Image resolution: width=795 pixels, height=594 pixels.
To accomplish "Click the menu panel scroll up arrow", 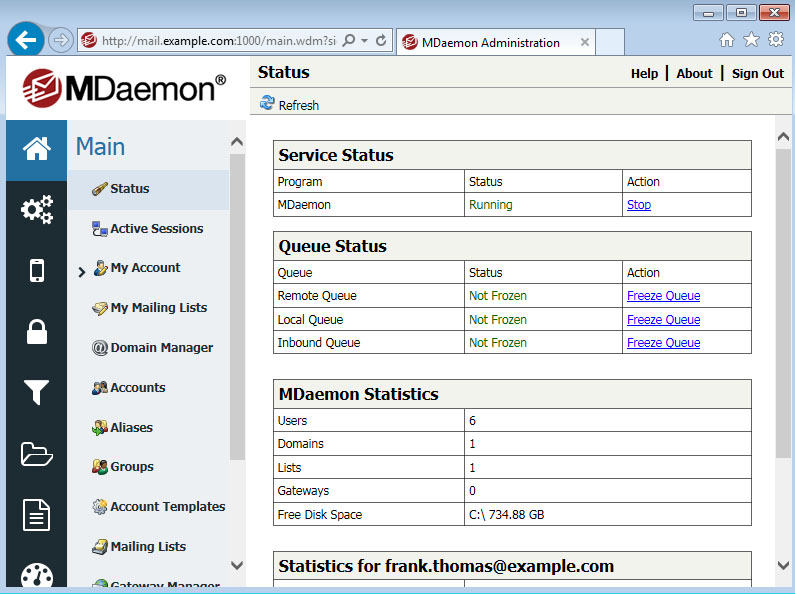I will point(237,141).
